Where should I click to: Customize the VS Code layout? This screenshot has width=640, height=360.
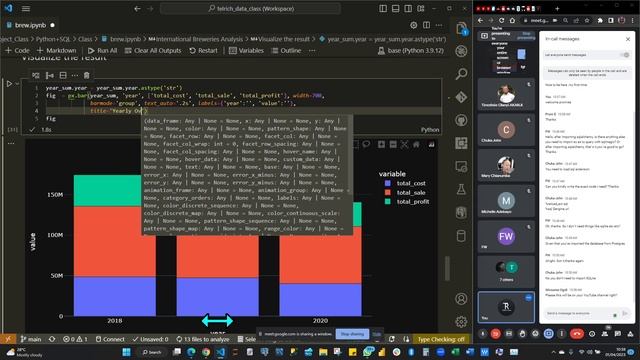coord(421,9)
